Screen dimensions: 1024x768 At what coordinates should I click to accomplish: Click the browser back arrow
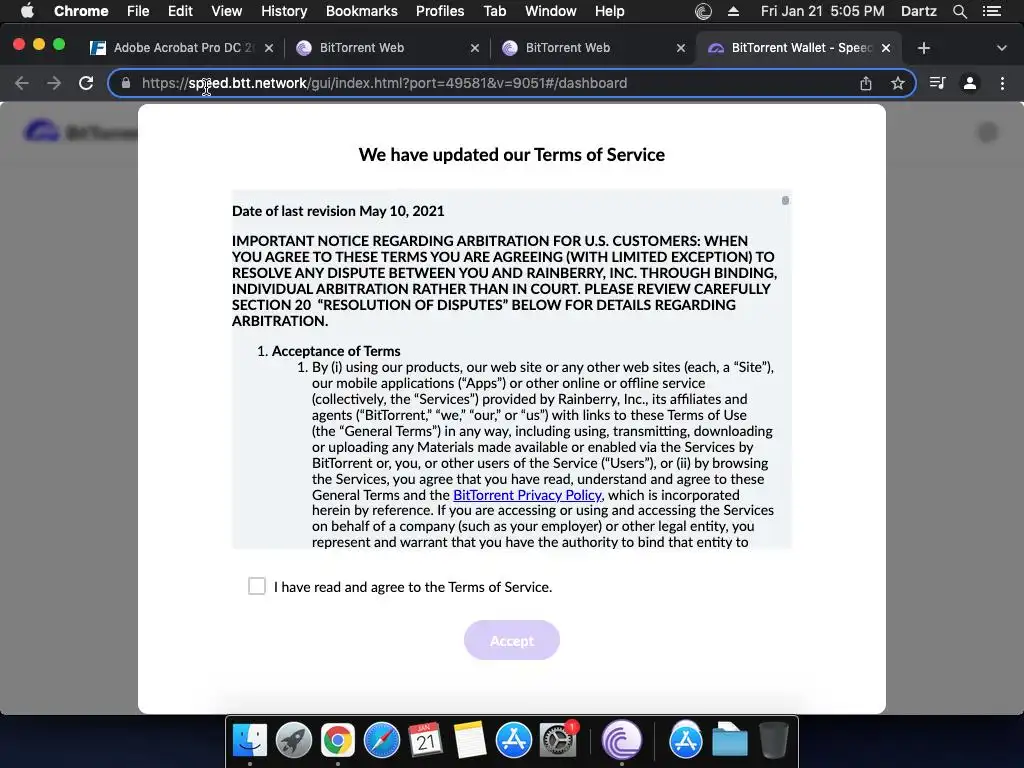tap(22, 83)
